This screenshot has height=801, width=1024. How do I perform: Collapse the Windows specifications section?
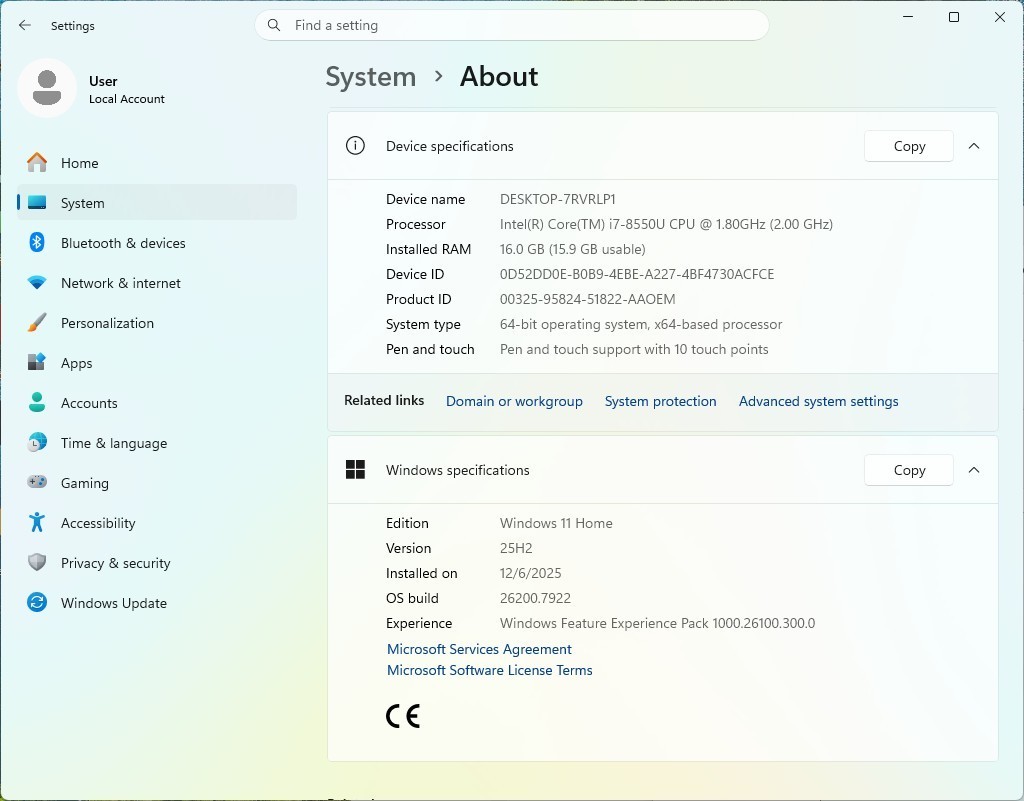tap(974, 470)
